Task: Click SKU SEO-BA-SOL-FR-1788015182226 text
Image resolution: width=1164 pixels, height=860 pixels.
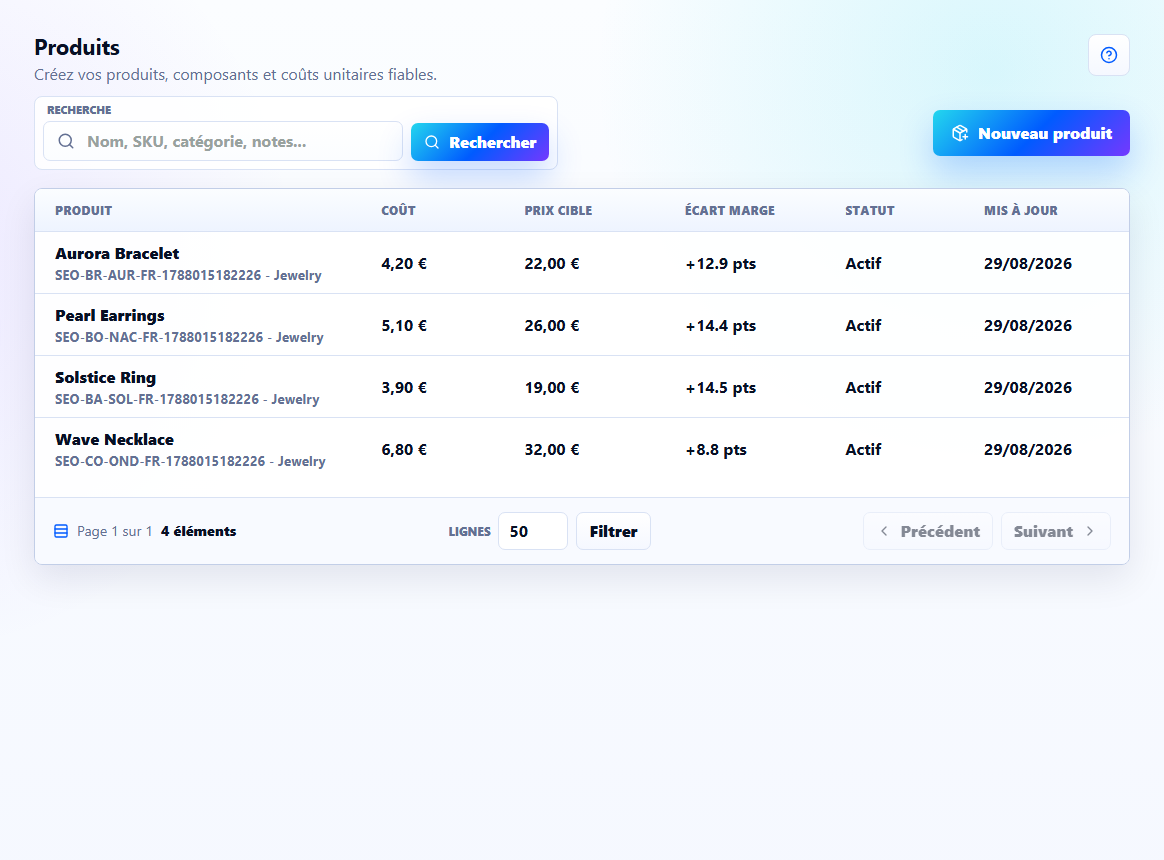Action: click(157, 400)
